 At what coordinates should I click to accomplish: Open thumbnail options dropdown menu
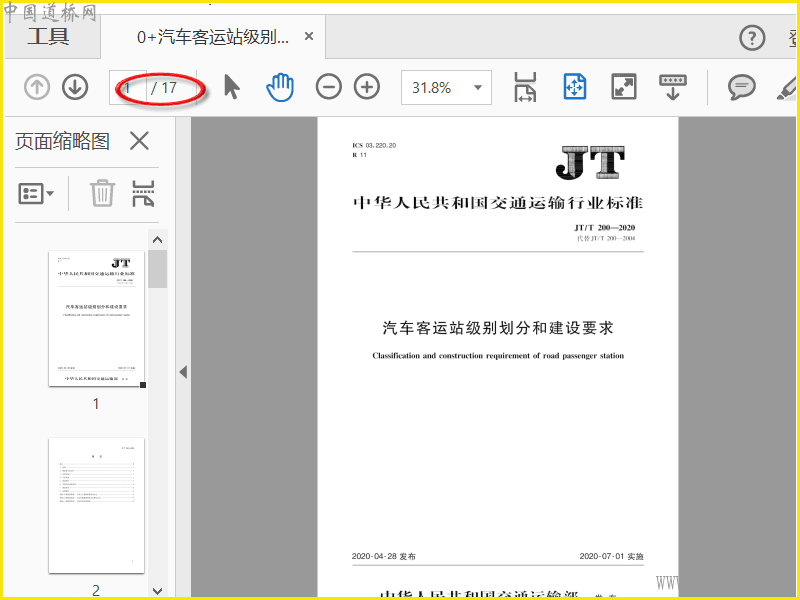coord(36,194)
